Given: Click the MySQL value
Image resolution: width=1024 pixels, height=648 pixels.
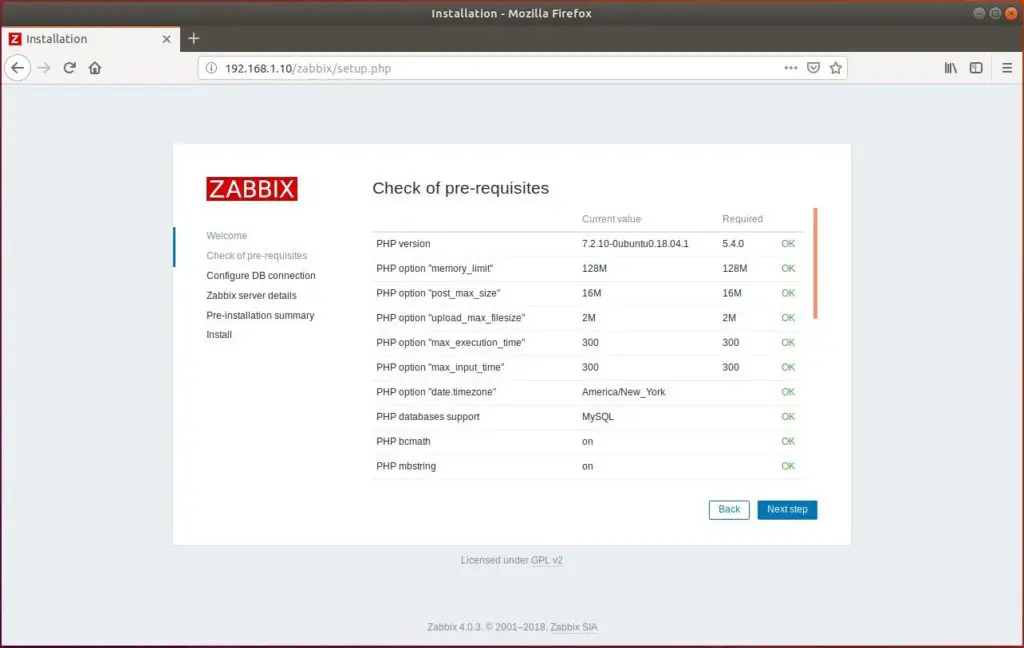Looking at the screenshot, I should tap(598, 417).
